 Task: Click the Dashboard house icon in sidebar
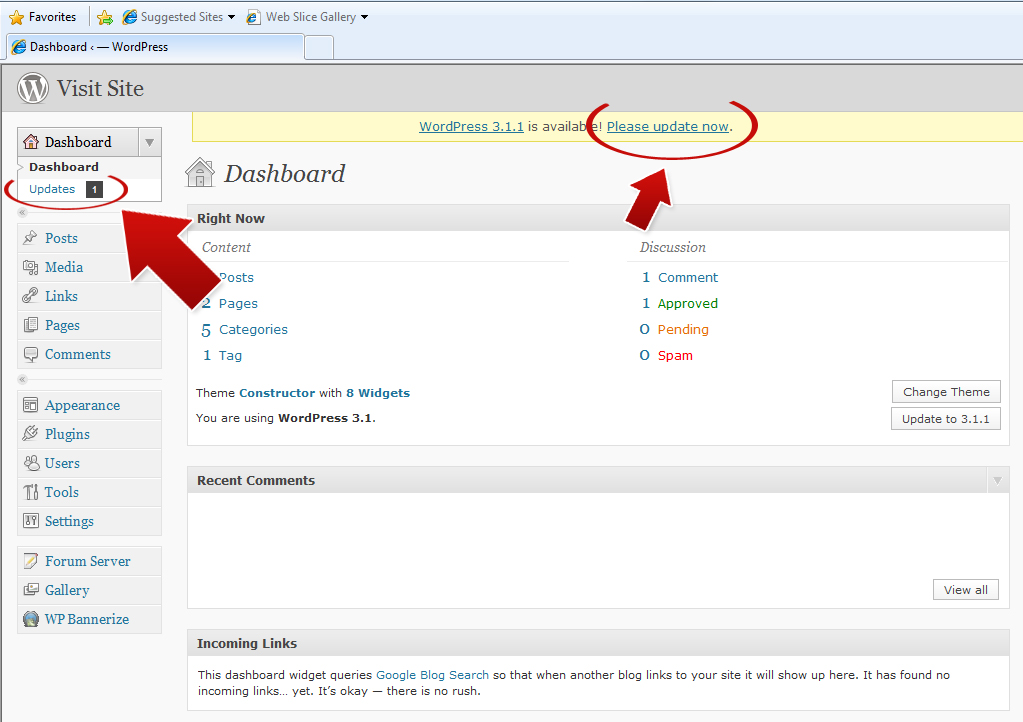pyautogui.click(x=31, y=142)
